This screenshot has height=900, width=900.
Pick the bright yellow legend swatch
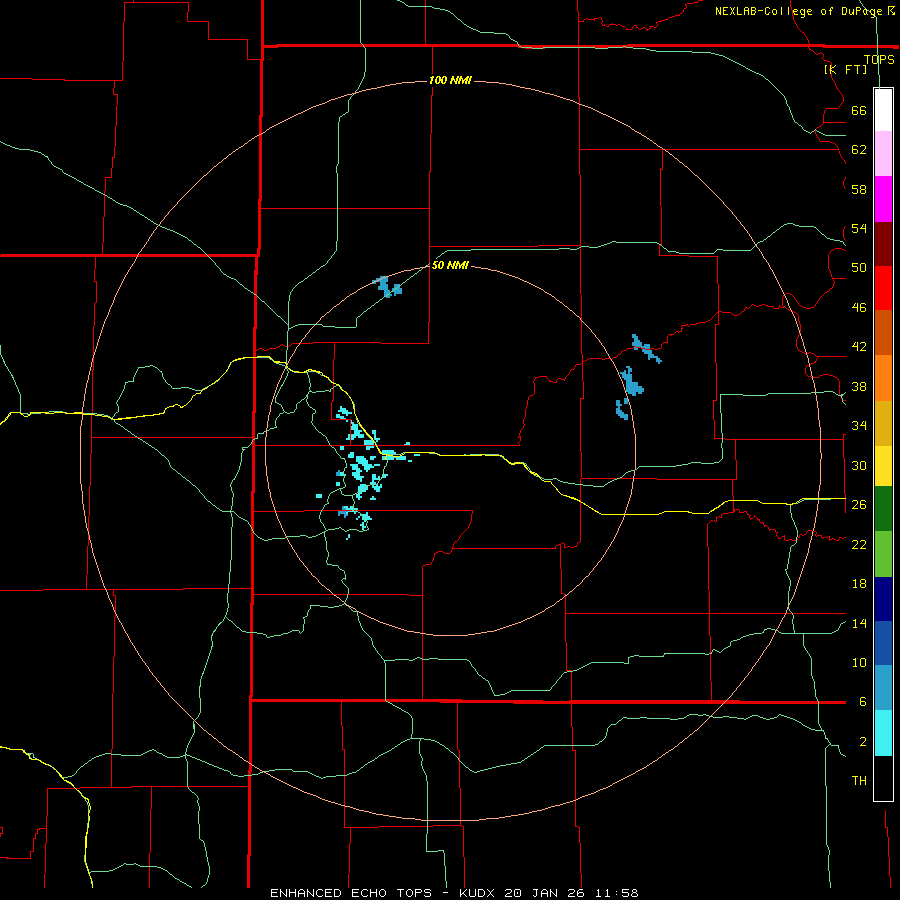pyautogui.click(x=883, y=466)
